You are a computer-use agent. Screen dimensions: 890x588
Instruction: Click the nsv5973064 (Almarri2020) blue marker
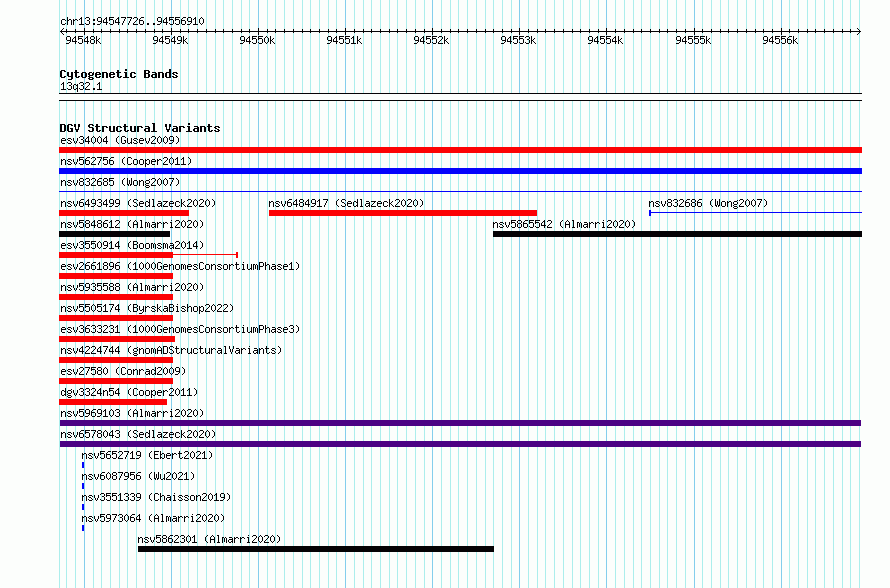coord(83,528)
